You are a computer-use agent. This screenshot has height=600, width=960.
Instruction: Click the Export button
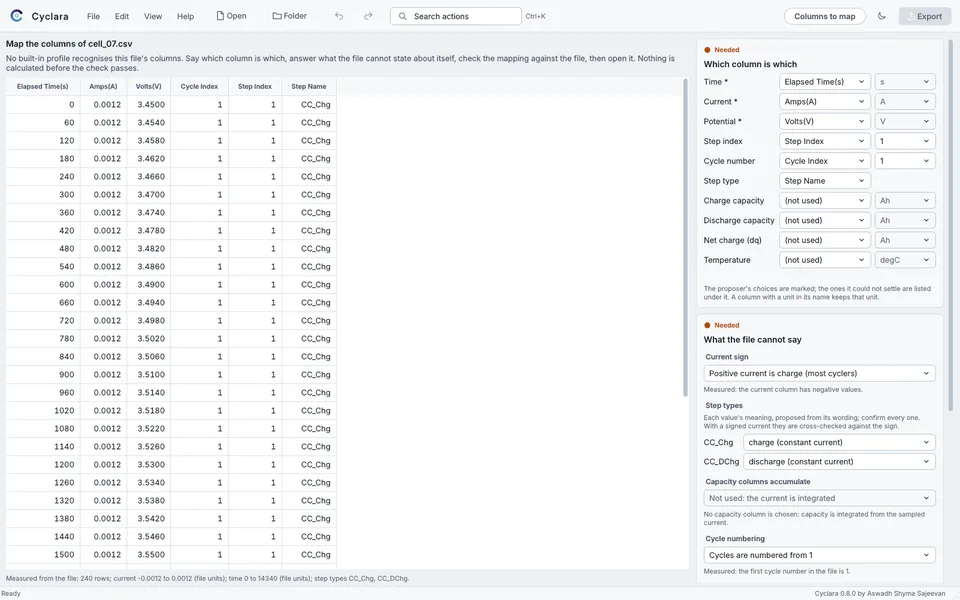[924, 16]
